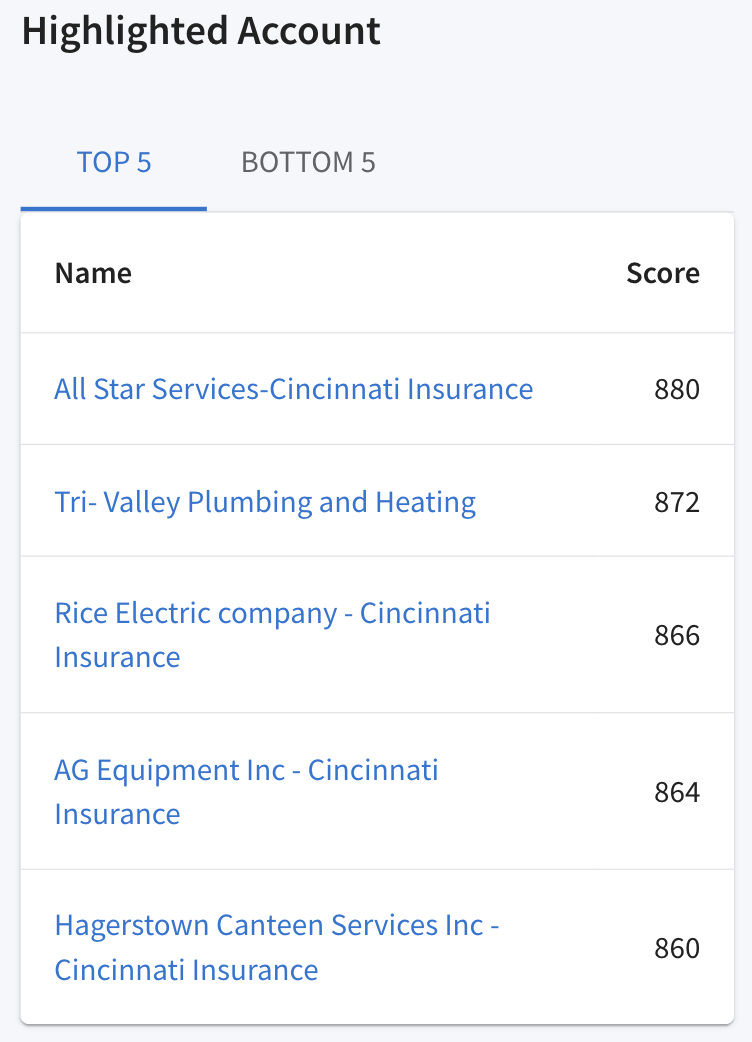Image resolution: width=752 pixels, height=1042 pixels.
Task: Open All Star Services-Cincinnati Insurance account
Action: click(x=294, y=389)
